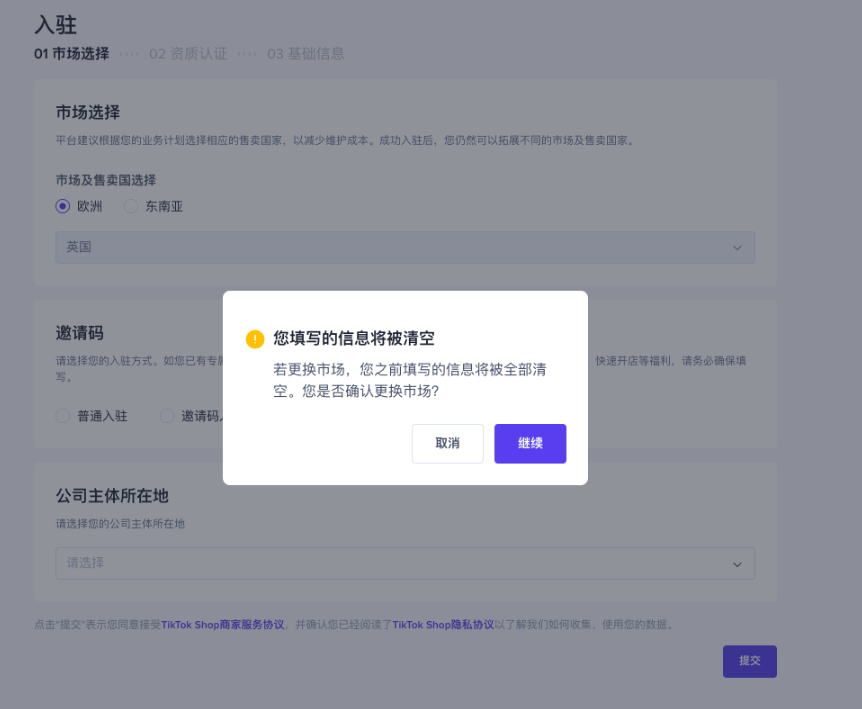Open the TikTok Shop商家服务协议 link
The height and width of the screenshot is (709, 862).
tap(223, 625)
